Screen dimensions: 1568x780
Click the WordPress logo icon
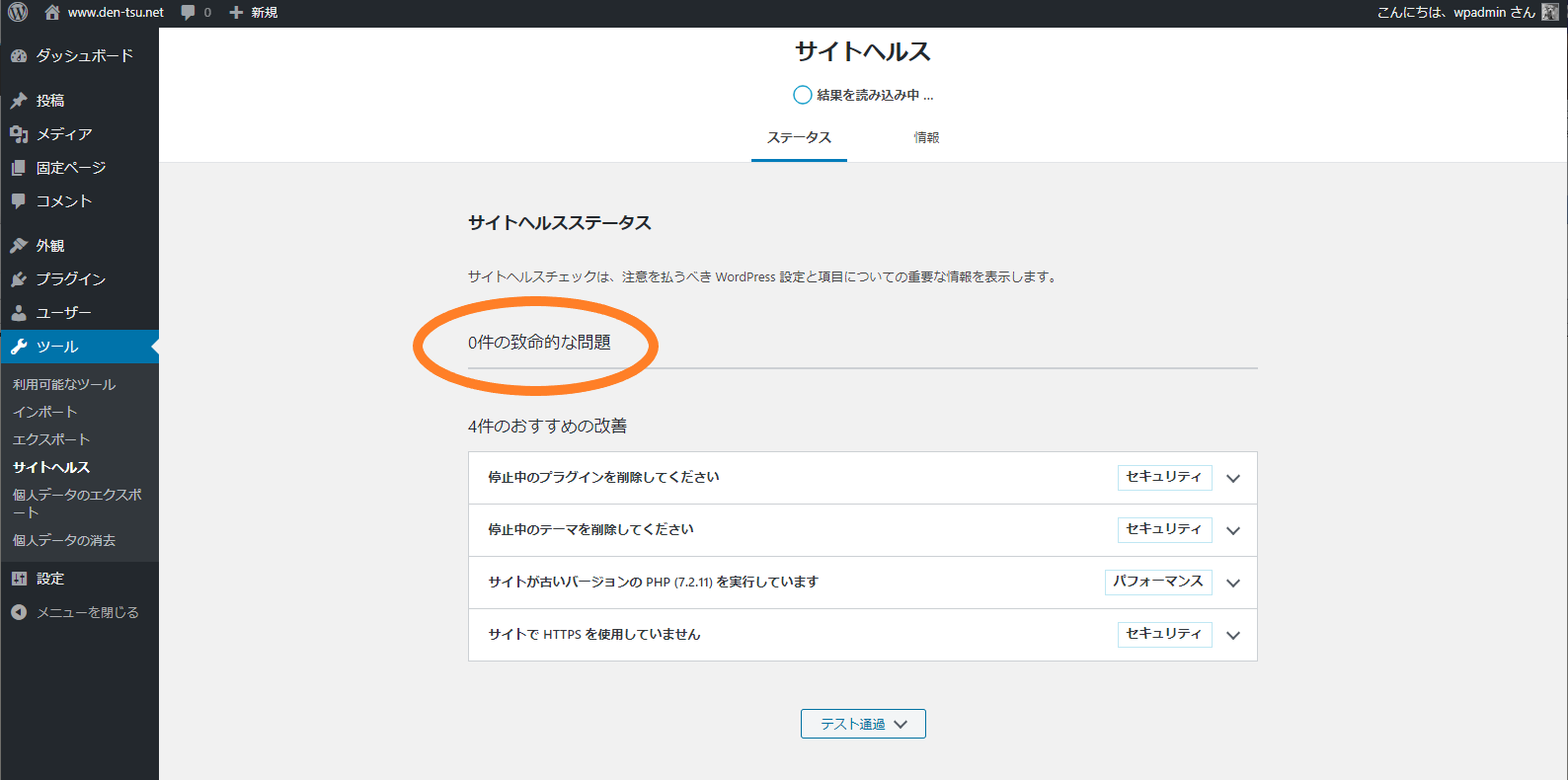[18, 12]
